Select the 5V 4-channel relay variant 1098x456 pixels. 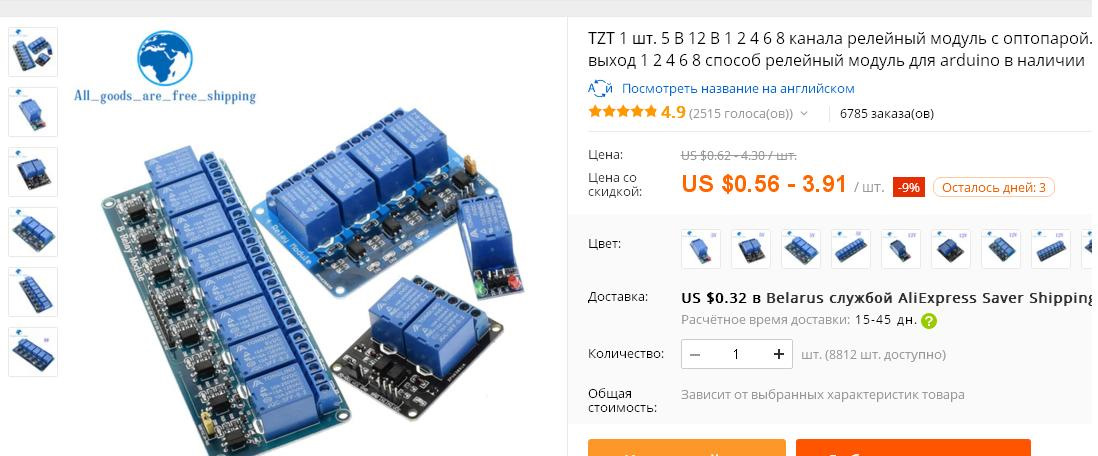801,249
